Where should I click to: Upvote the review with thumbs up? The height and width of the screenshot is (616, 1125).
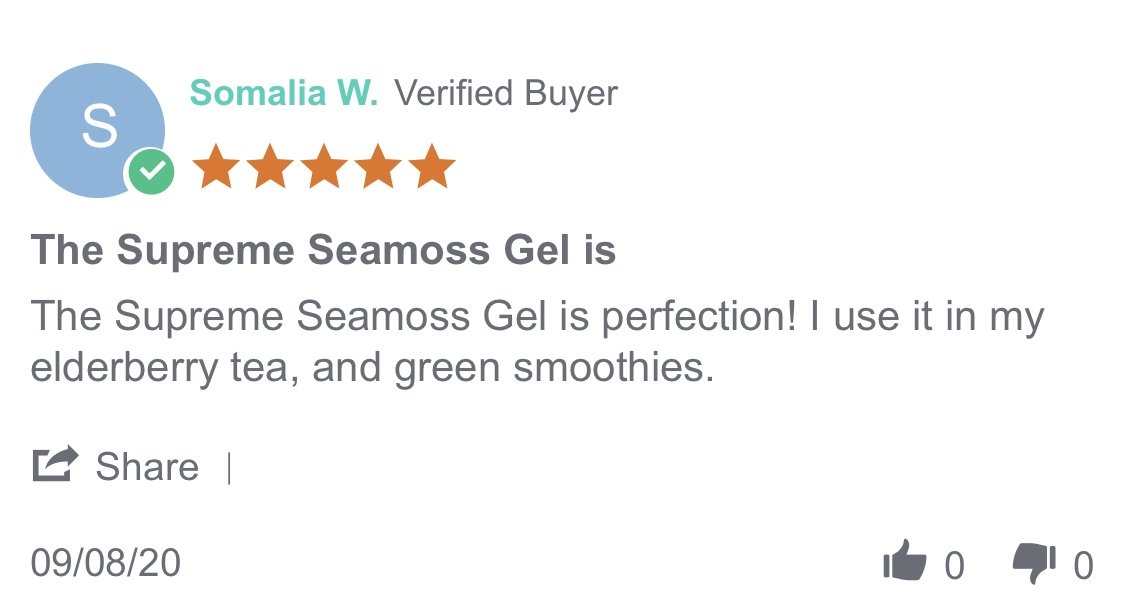[x=905, y=564]
